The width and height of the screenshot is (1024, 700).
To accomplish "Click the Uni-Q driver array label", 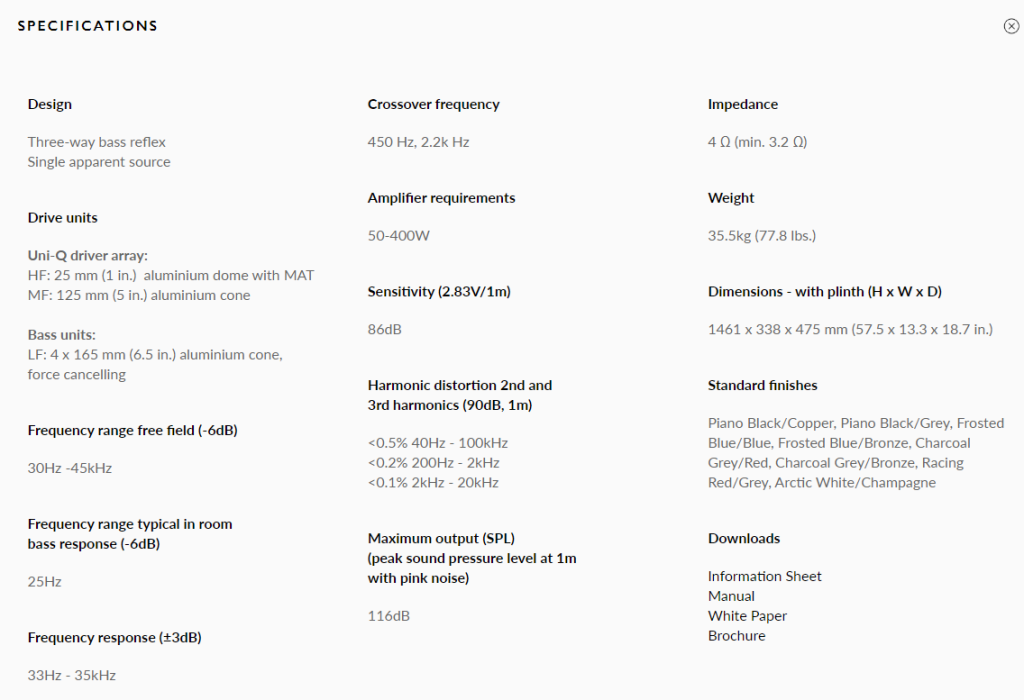I will [88, 255].
